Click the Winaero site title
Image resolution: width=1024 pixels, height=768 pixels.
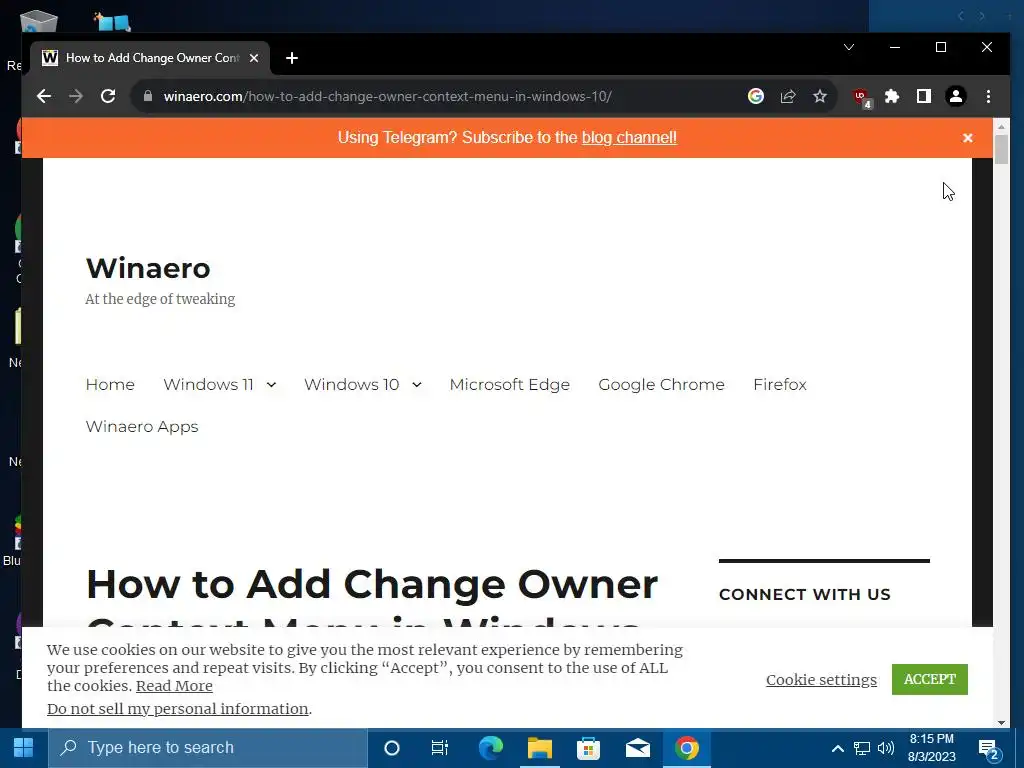(x=148, y=268)
